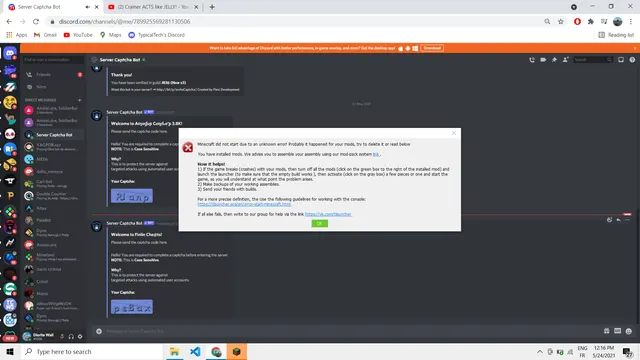Open TypicalTech's Discord bookmark
This screenshot has width=640, height=360.
point(157,35)
